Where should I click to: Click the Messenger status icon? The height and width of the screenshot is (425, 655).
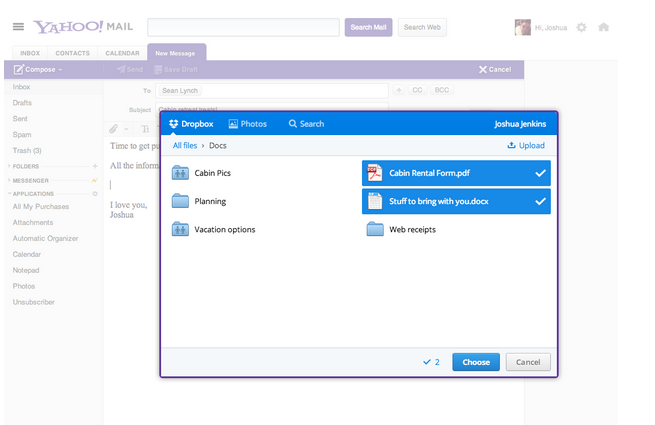point(95,181)
